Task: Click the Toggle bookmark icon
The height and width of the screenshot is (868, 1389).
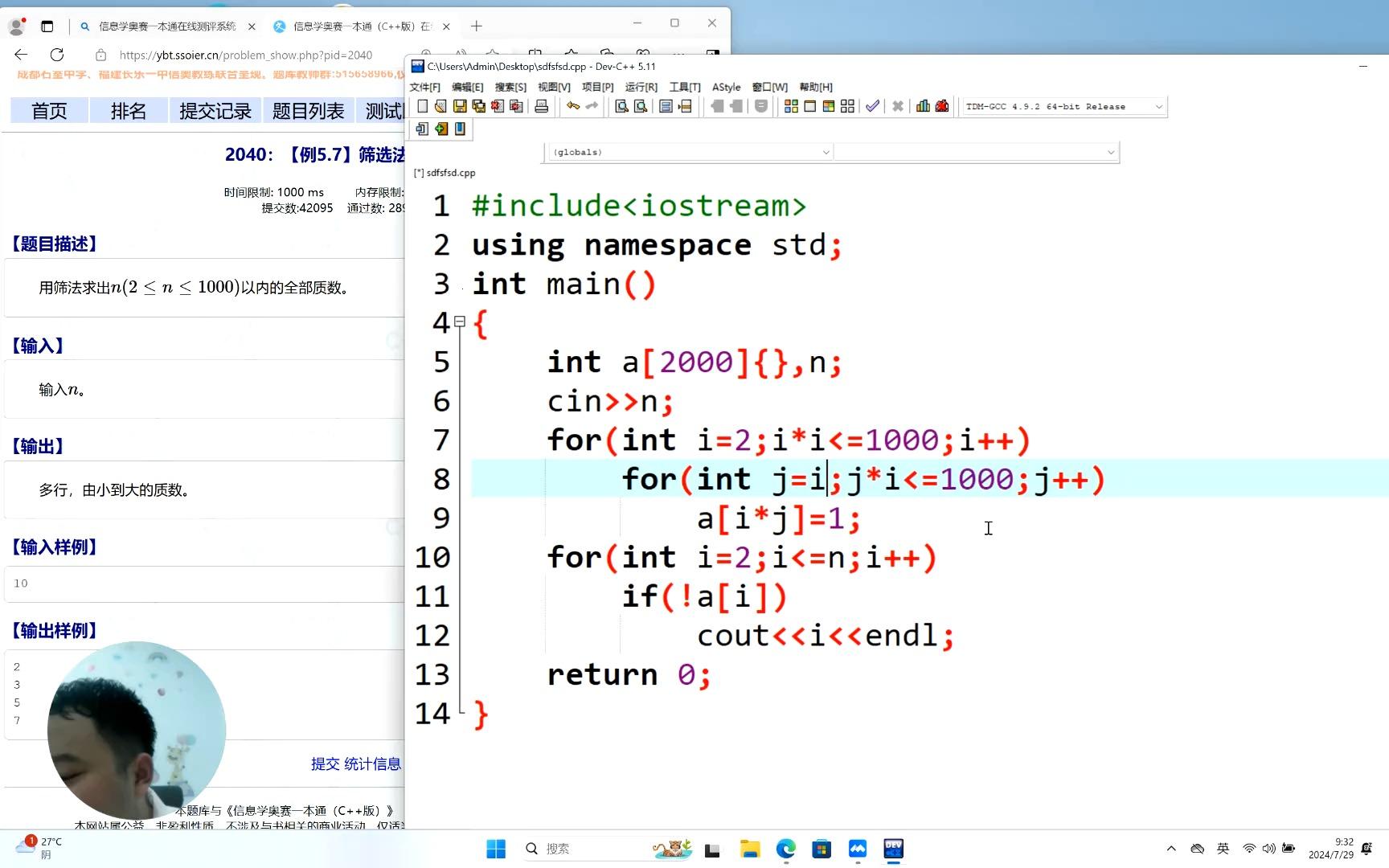Action: 666,106
